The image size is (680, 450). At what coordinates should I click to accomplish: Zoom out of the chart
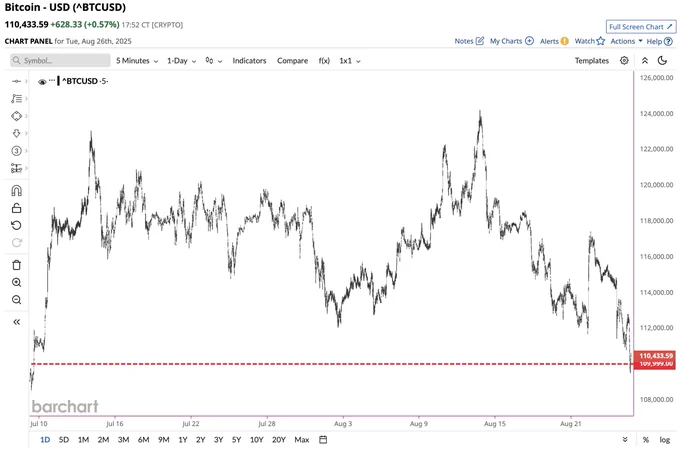16,300
